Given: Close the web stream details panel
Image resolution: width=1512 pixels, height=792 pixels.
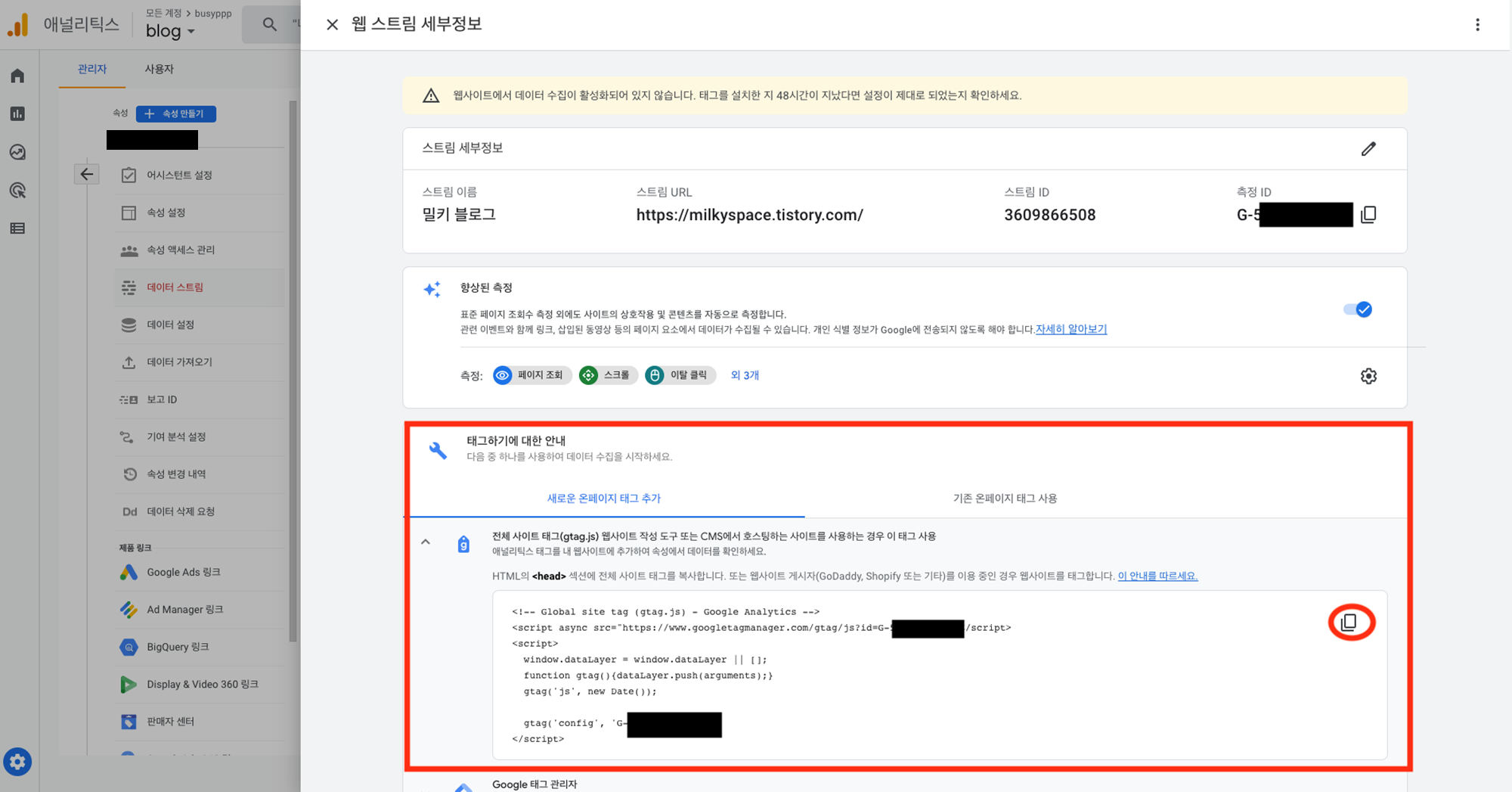Looking at the screenshot, I should pos(332,24).
